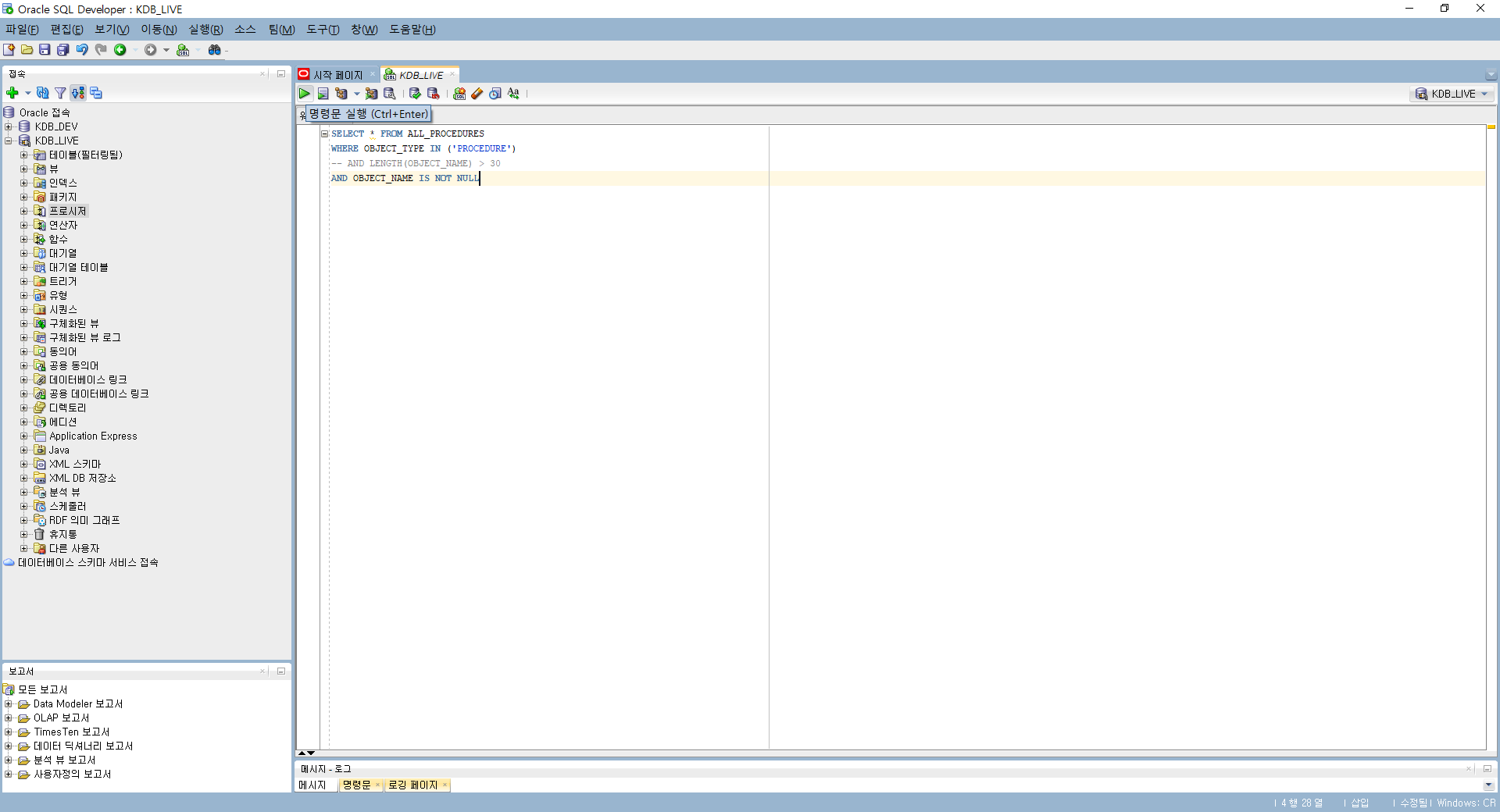
Task: Click the binoculars find DB object icon
Action: [x=214, y=50]
